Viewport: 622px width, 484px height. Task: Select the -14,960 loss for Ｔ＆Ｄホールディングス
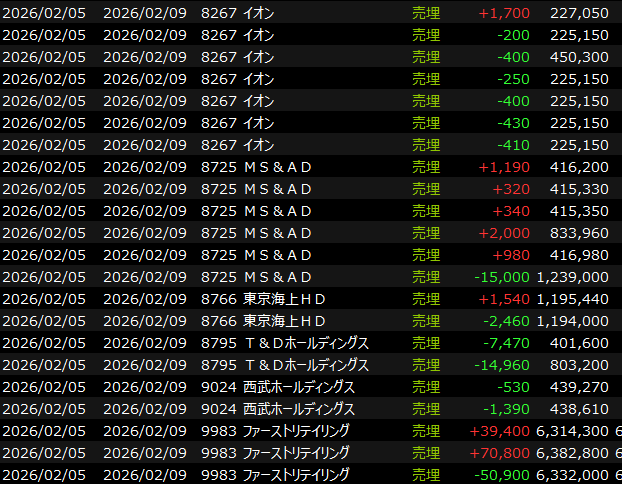click(502, 365)
